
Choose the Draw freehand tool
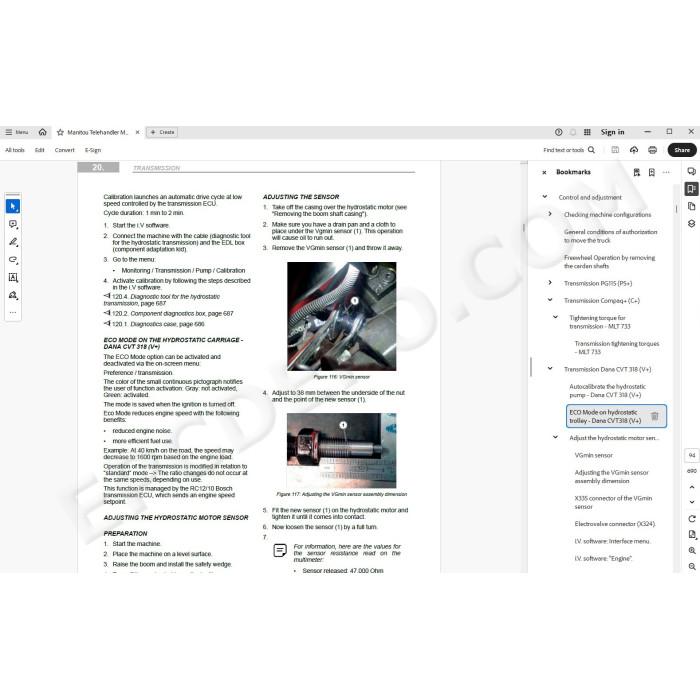13,260
